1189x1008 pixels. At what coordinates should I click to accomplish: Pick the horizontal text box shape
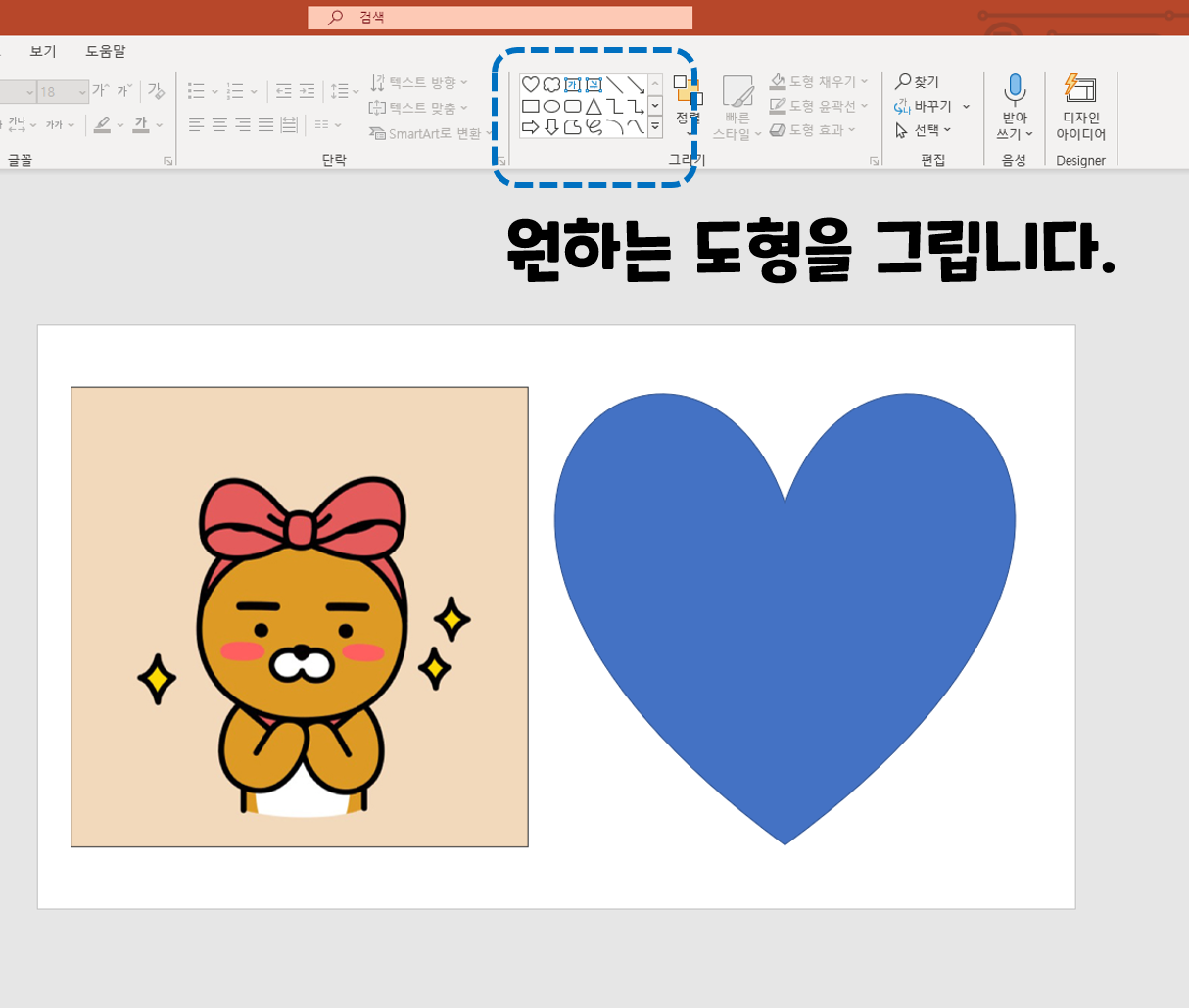click(573, 85)
